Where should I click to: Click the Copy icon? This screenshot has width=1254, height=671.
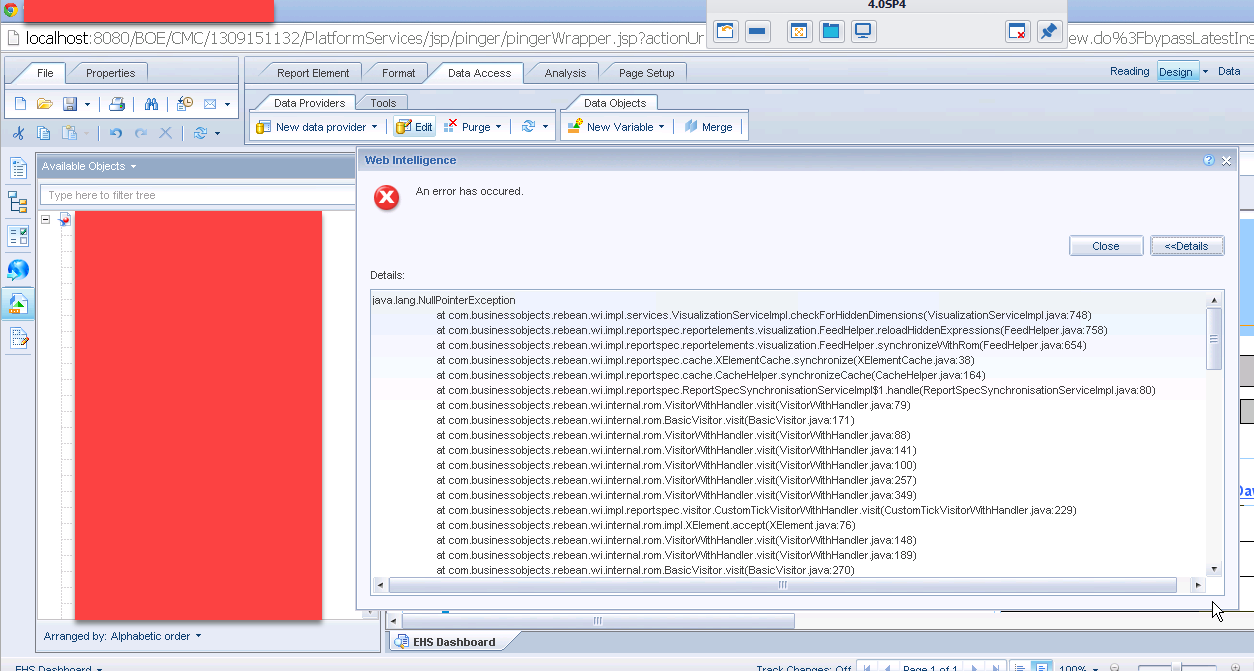(x=44, y=133)
